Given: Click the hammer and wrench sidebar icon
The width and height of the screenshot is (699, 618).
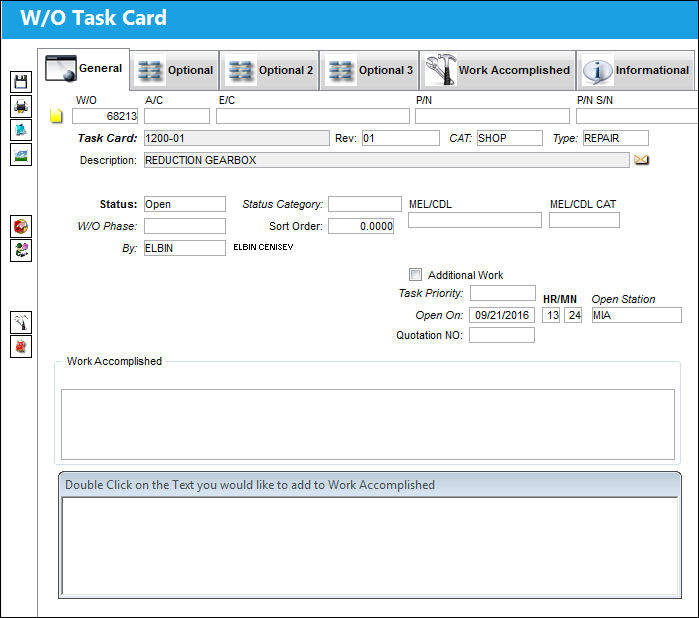Looking at the screenshot, I should (x=21, y=322).
